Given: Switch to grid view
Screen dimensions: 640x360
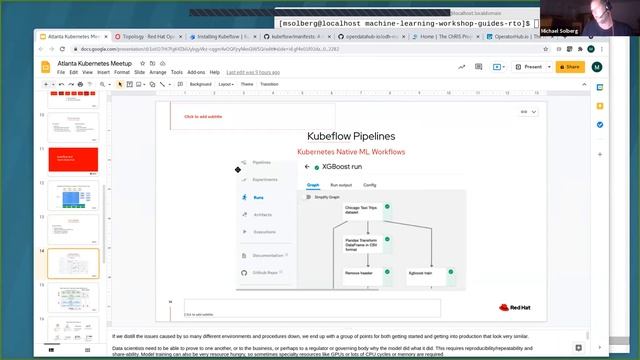Looking at the screenshot, I should [87, 350].
